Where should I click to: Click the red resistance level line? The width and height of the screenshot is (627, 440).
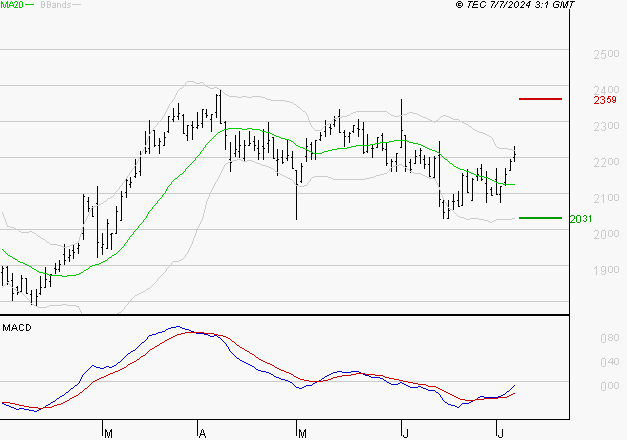coord(540,99)
